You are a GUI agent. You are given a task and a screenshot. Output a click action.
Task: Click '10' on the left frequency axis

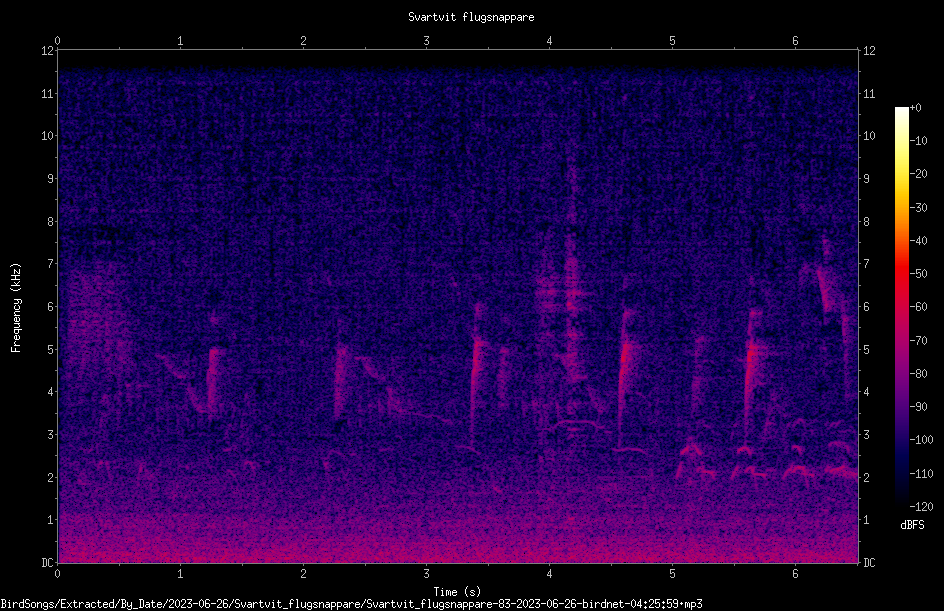pyautogui.click(x=47, y=136)
